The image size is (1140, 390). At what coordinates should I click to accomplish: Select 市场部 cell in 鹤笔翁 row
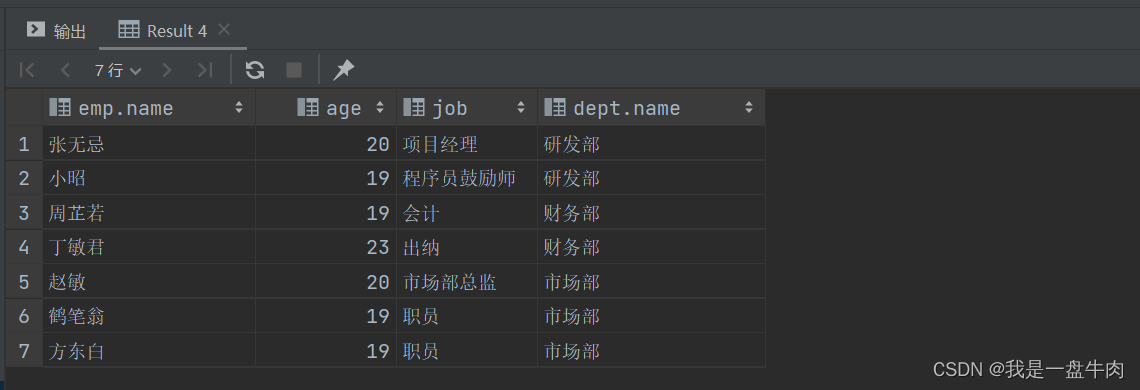pos(651,317)
